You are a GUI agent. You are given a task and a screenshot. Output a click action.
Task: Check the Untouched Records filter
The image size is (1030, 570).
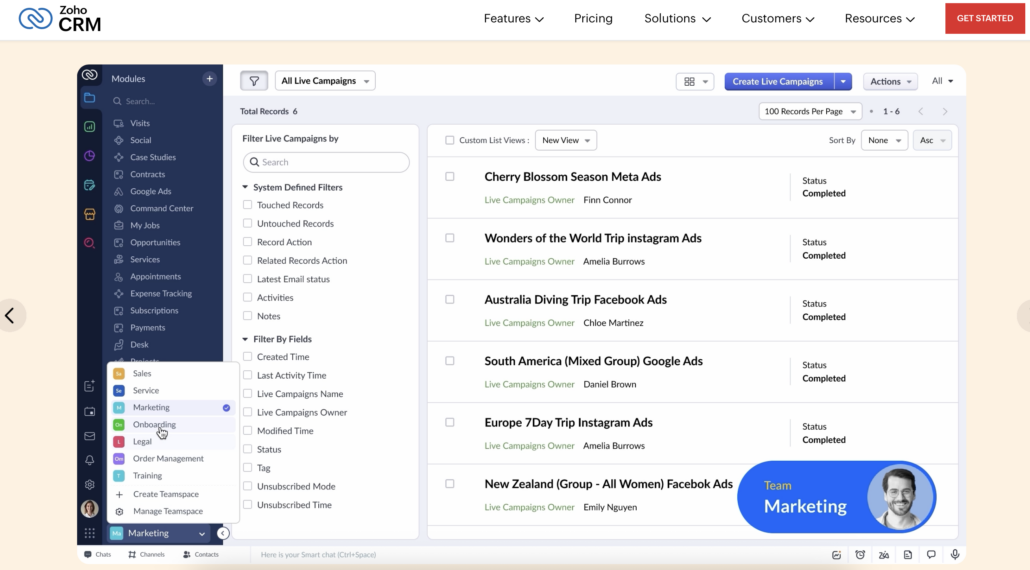pyautogui.click(x=248, y=223)
